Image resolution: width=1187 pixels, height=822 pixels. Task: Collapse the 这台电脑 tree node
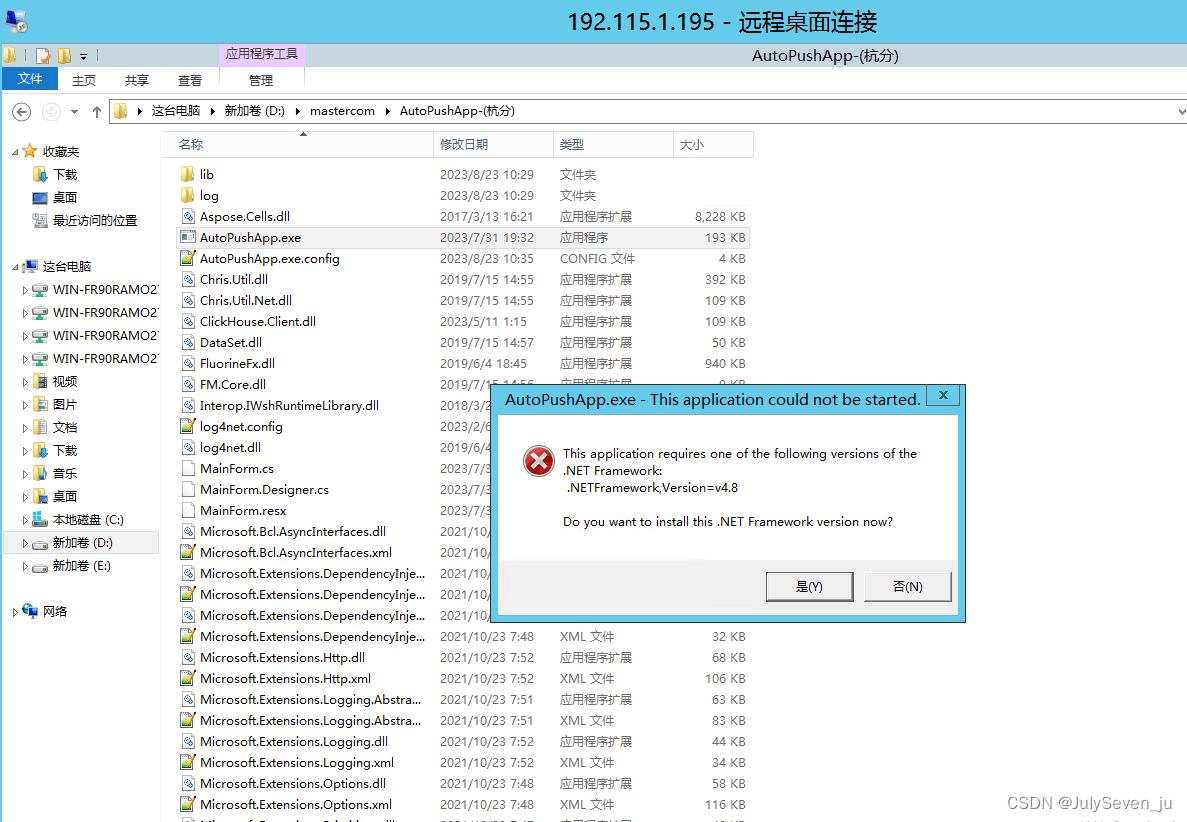(x=15, y=267)
